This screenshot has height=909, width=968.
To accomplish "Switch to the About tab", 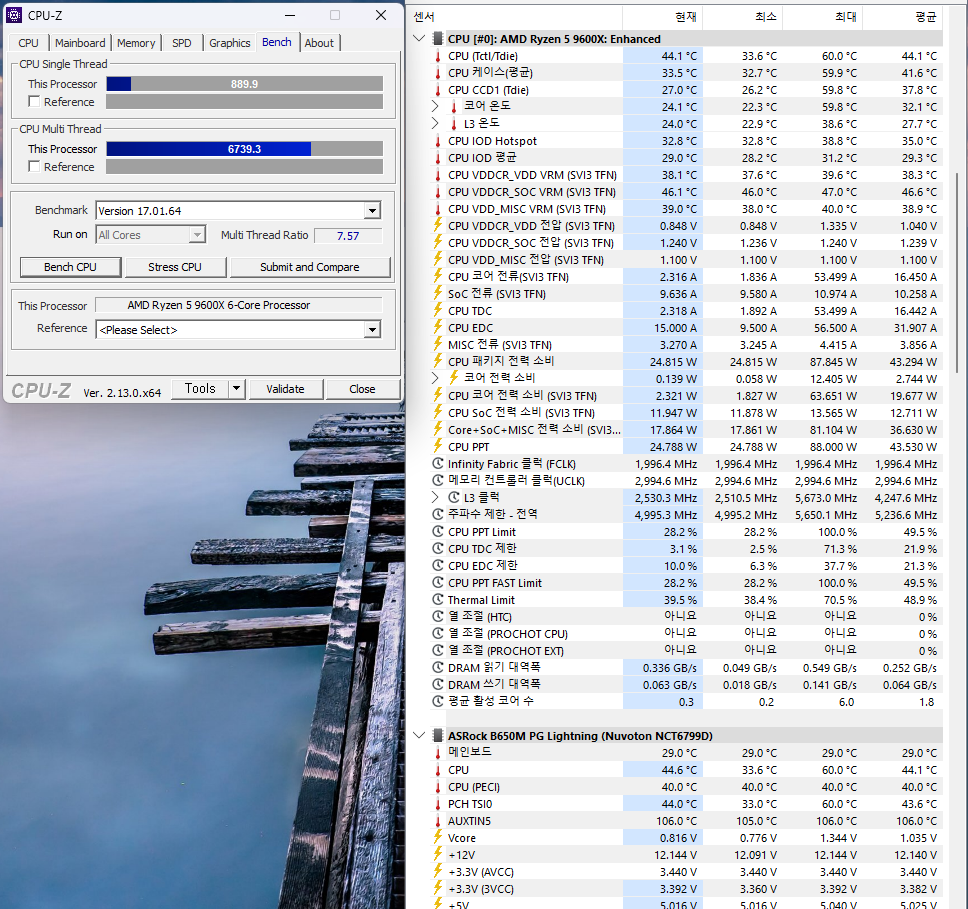I will tap(319, 43).
